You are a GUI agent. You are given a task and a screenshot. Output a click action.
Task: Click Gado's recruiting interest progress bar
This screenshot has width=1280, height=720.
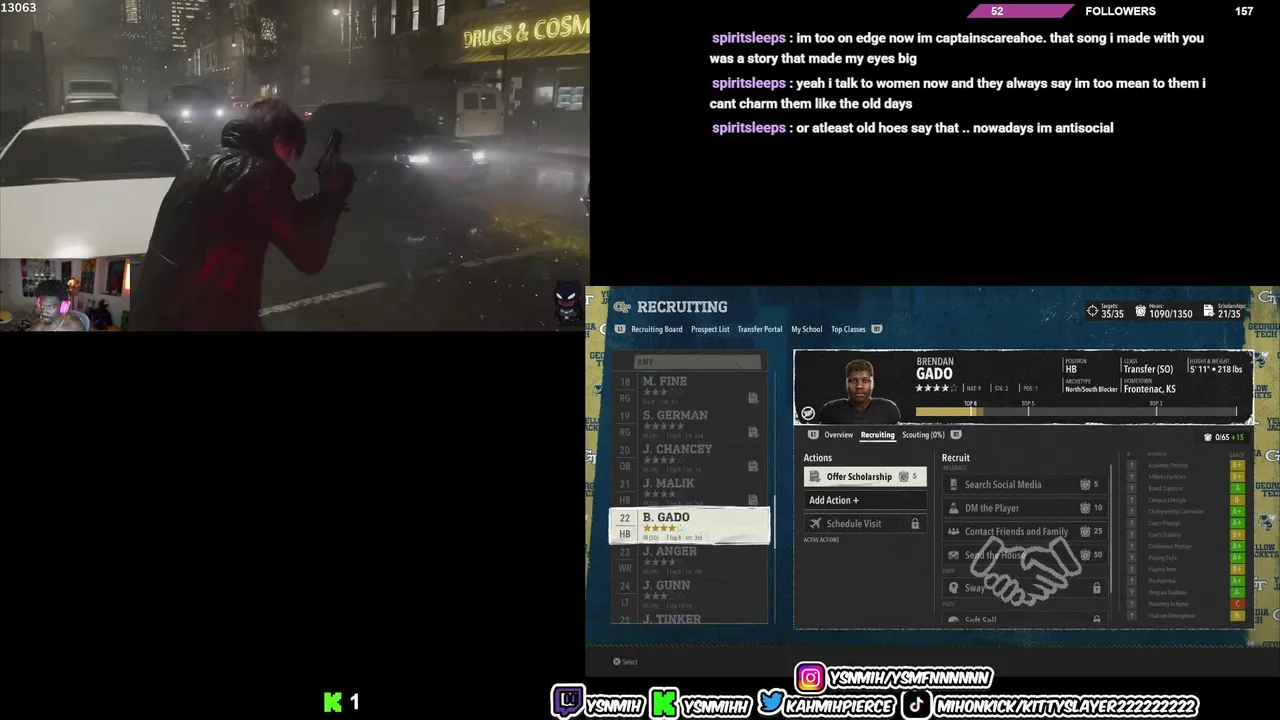coord(1076,411)
